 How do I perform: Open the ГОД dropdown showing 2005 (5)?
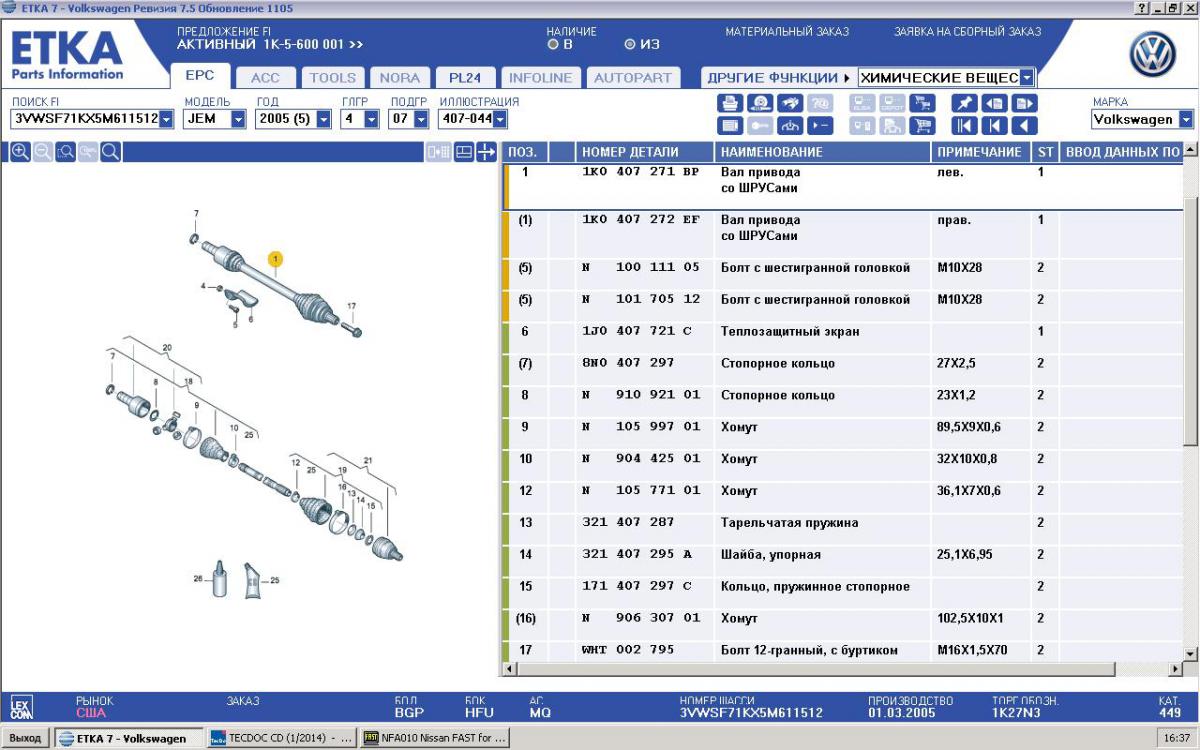[x=324, y=119]
